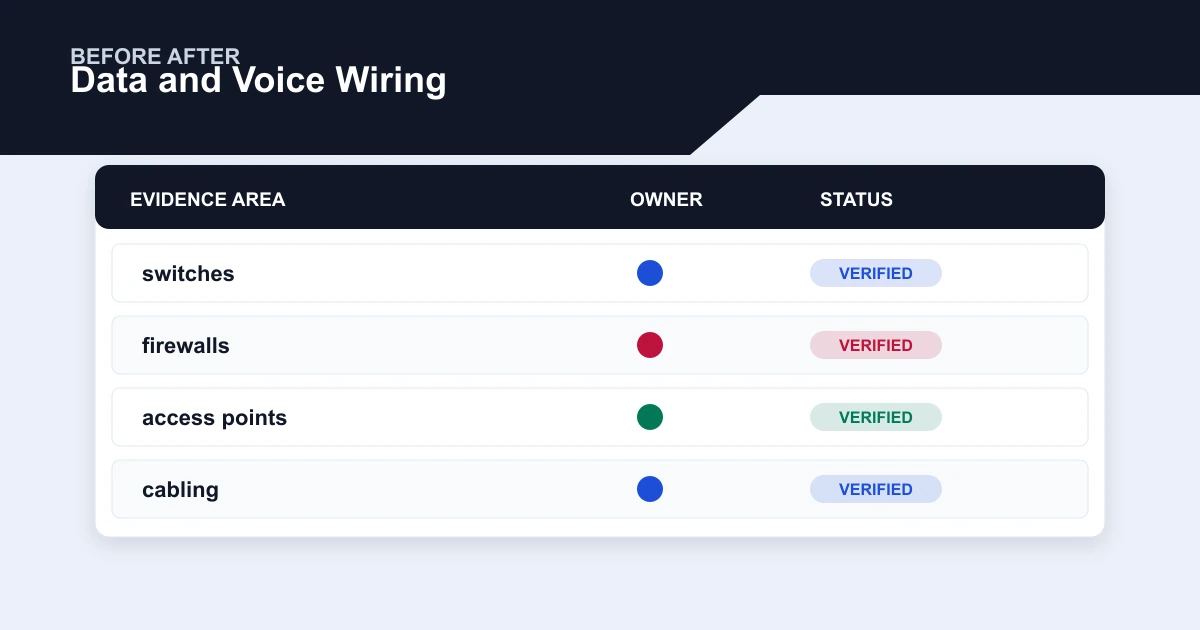Click the VERIFIED badge in cabling row
The image size is (1200, 630).
click(876, 489)
